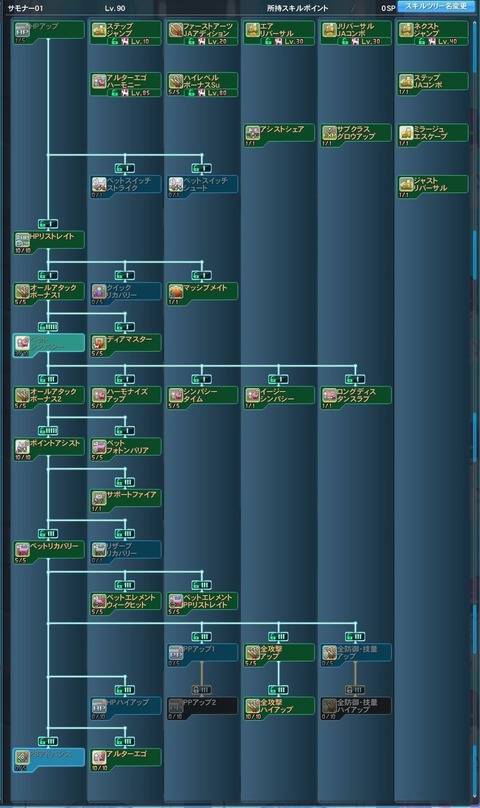The width and height of the screenshot is (480, 808).
Task: Select the HPリストレイト skill icon
Action: coord(22,240)
